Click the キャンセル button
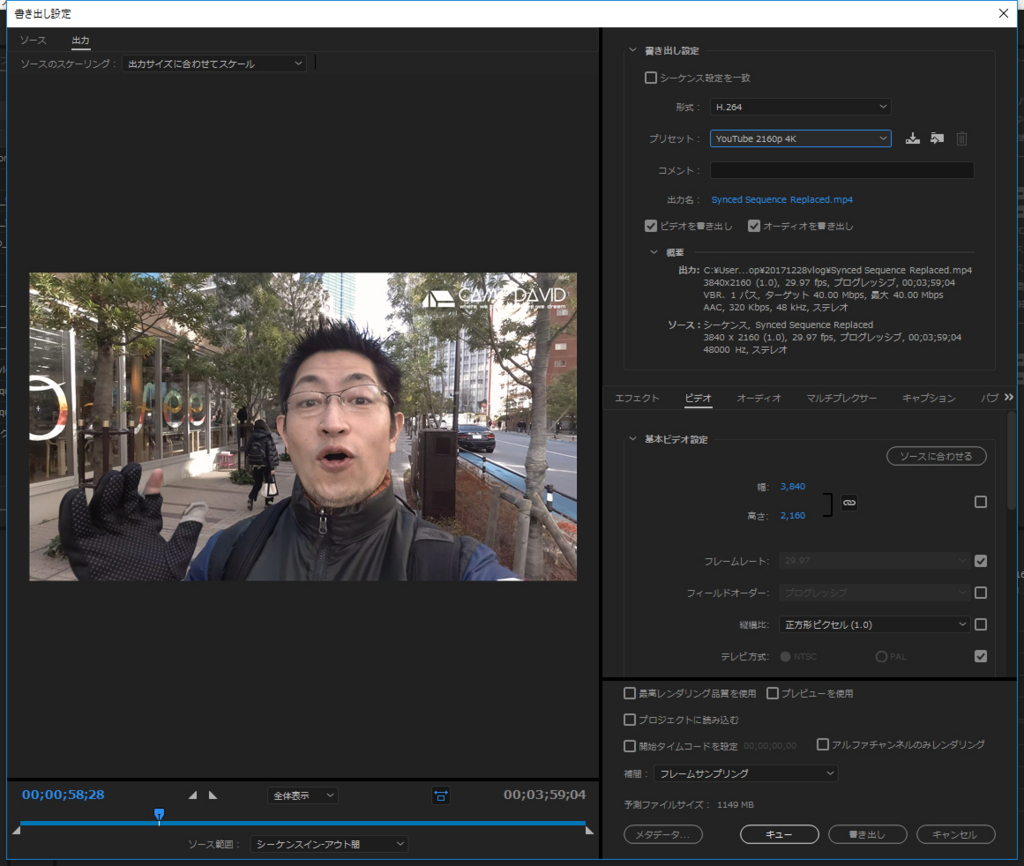The width and height of the screenshot is (1024, 866). pyautogui.click(x=955, y=834)
